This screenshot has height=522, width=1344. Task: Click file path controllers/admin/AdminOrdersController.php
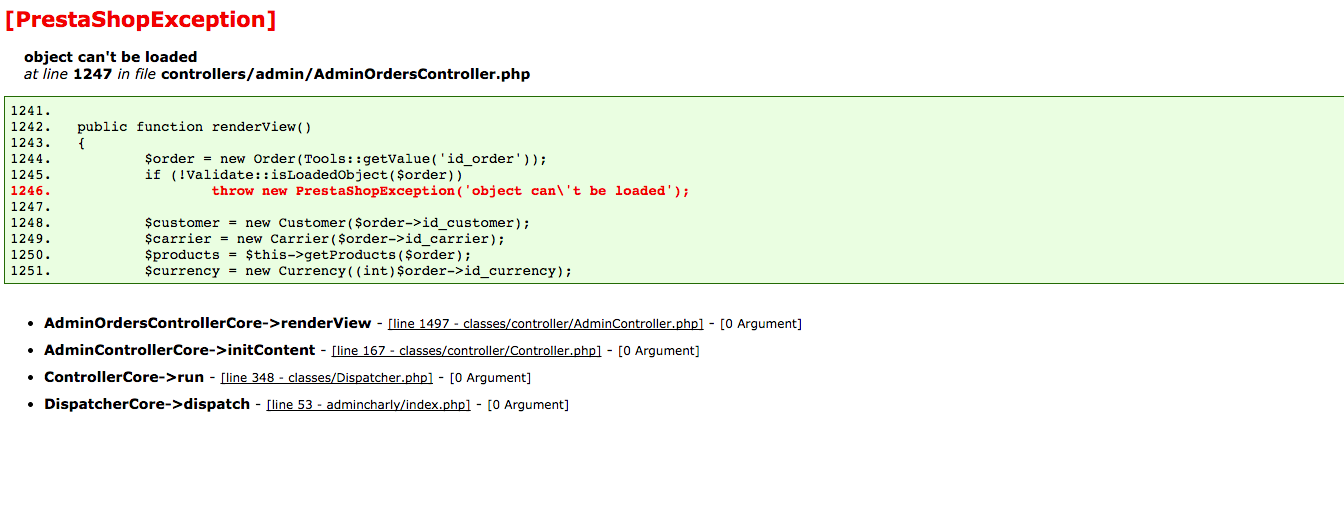[x=346, y=74]
